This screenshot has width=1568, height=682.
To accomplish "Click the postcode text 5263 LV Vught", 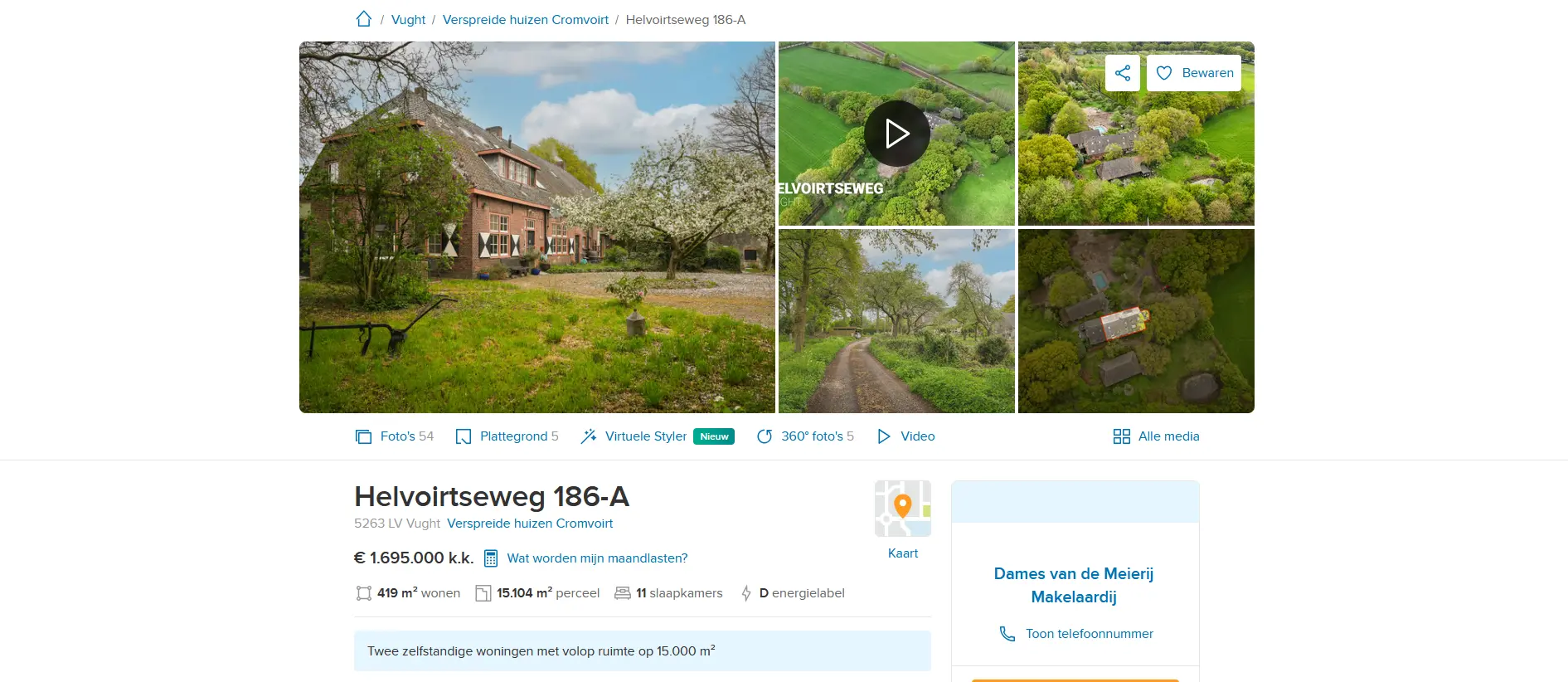I will [x=397, y=524].
